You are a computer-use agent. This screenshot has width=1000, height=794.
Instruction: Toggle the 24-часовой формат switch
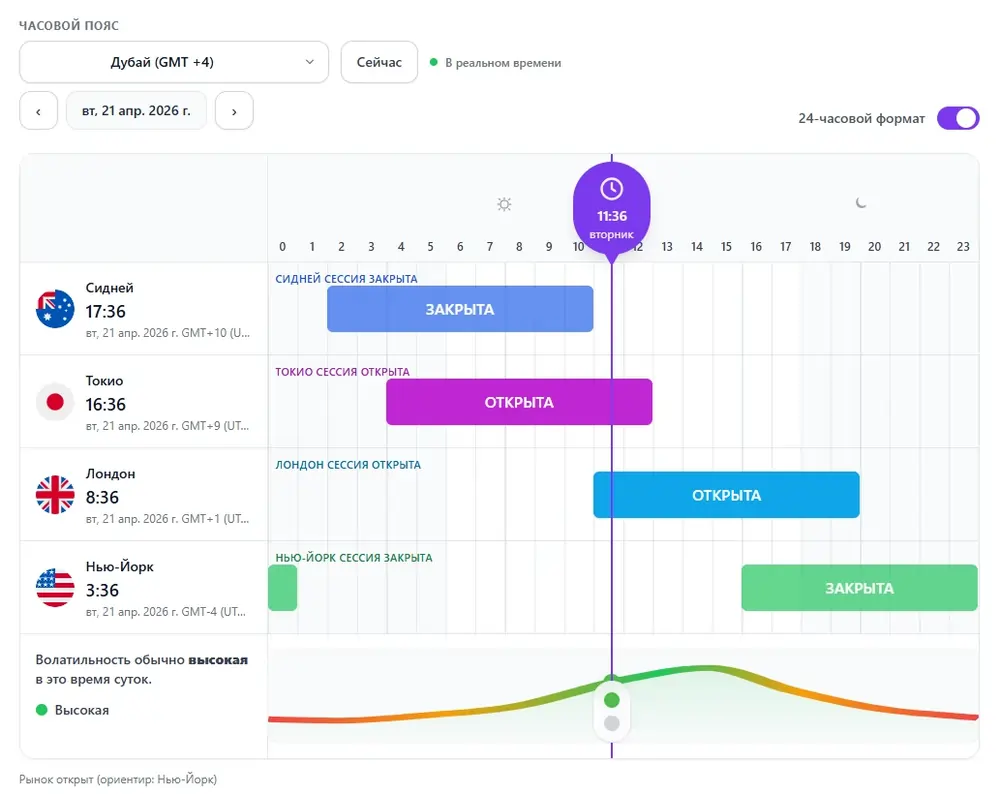(x=957, y=118)
